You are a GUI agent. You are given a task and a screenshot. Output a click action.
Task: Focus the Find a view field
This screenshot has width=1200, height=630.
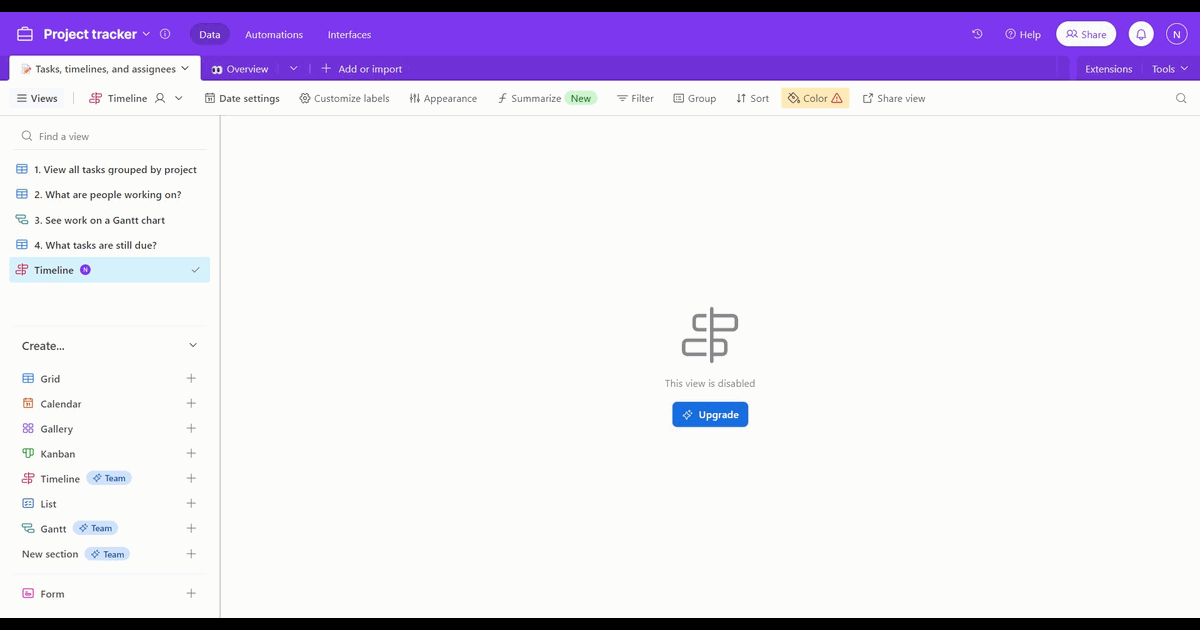pos(110,136)
